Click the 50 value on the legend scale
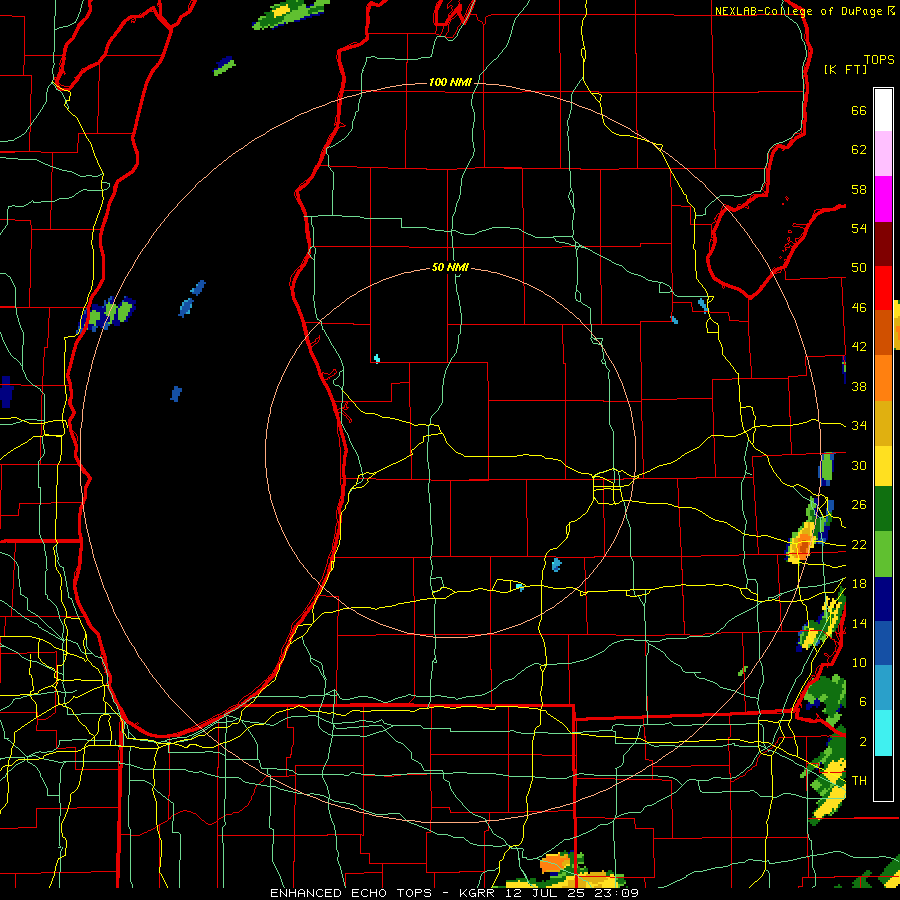 (x=859, y=268)
